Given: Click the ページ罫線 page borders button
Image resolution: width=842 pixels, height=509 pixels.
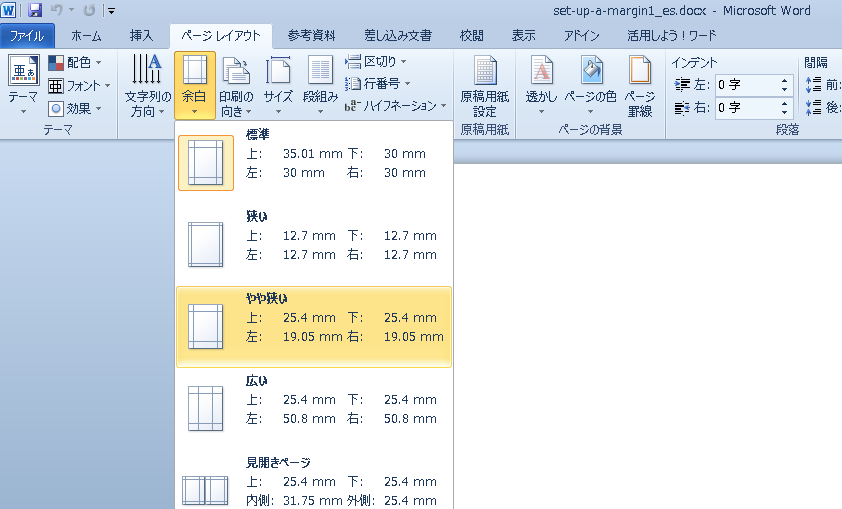Looking at the screenshot, I should click(640, 87).
